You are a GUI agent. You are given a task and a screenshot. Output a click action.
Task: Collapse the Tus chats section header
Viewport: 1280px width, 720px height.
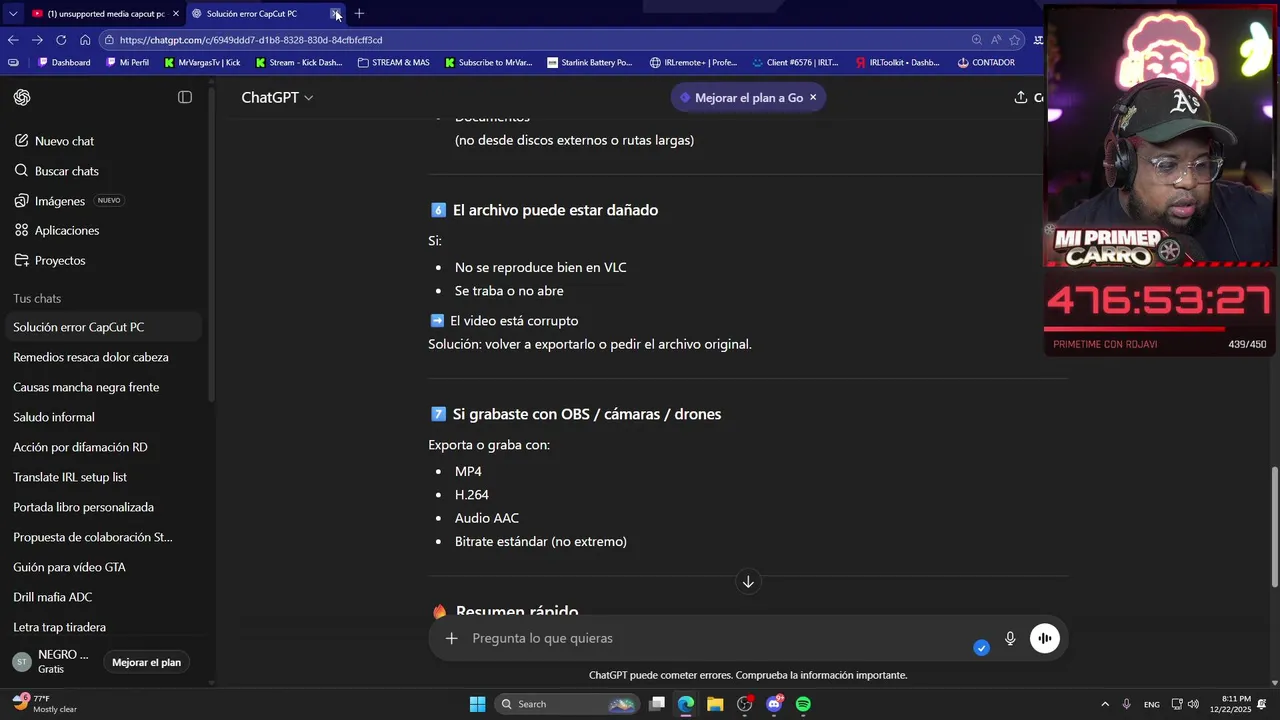[x=37, y=298]
